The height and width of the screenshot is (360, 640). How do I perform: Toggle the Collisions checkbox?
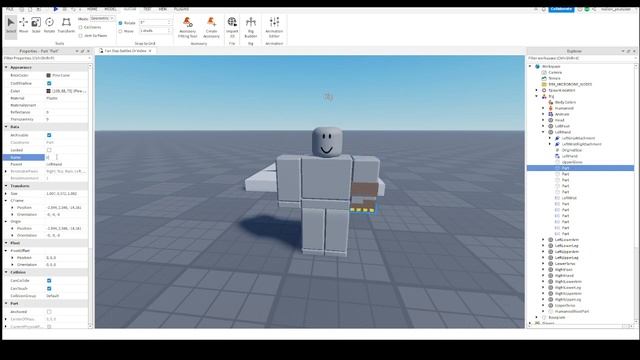(x=80, y=27)
